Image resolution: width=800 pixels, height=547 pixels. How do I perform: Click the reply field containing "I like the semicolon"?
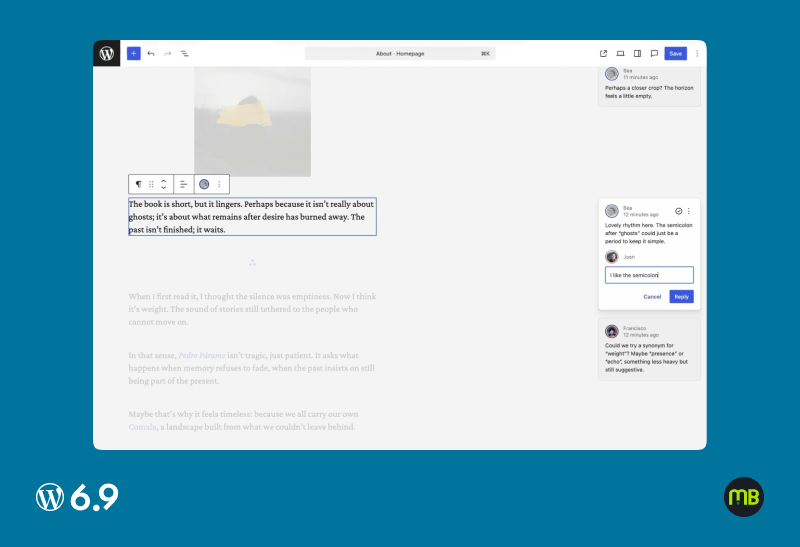(x=649, y=275)
